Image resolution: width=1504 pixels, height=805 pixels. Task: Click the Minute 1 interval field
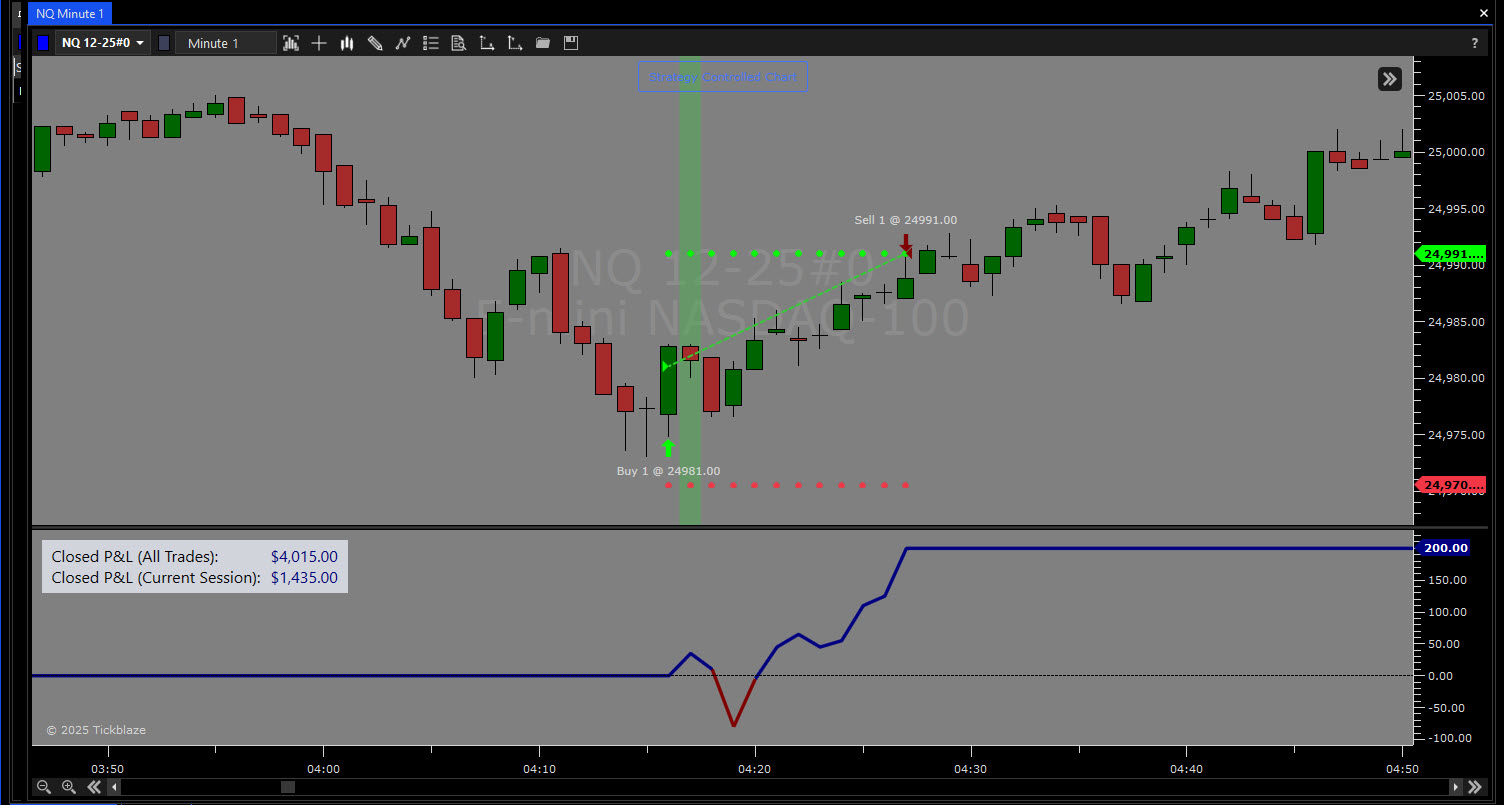225,43
